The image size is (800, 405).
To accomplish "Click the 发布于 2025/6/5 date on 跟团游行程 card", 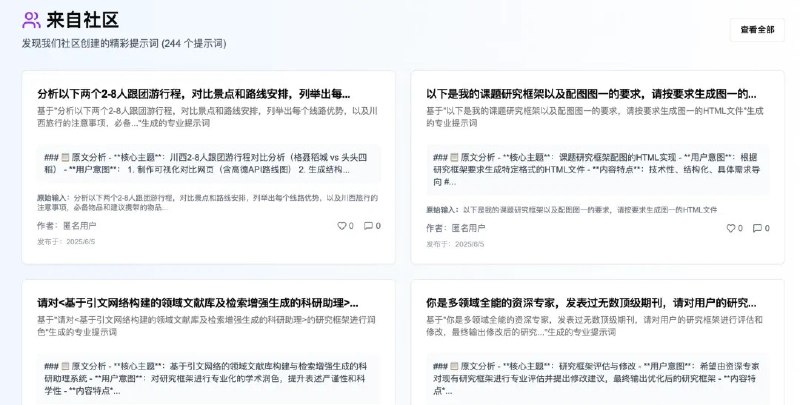I will coord(66,242).
